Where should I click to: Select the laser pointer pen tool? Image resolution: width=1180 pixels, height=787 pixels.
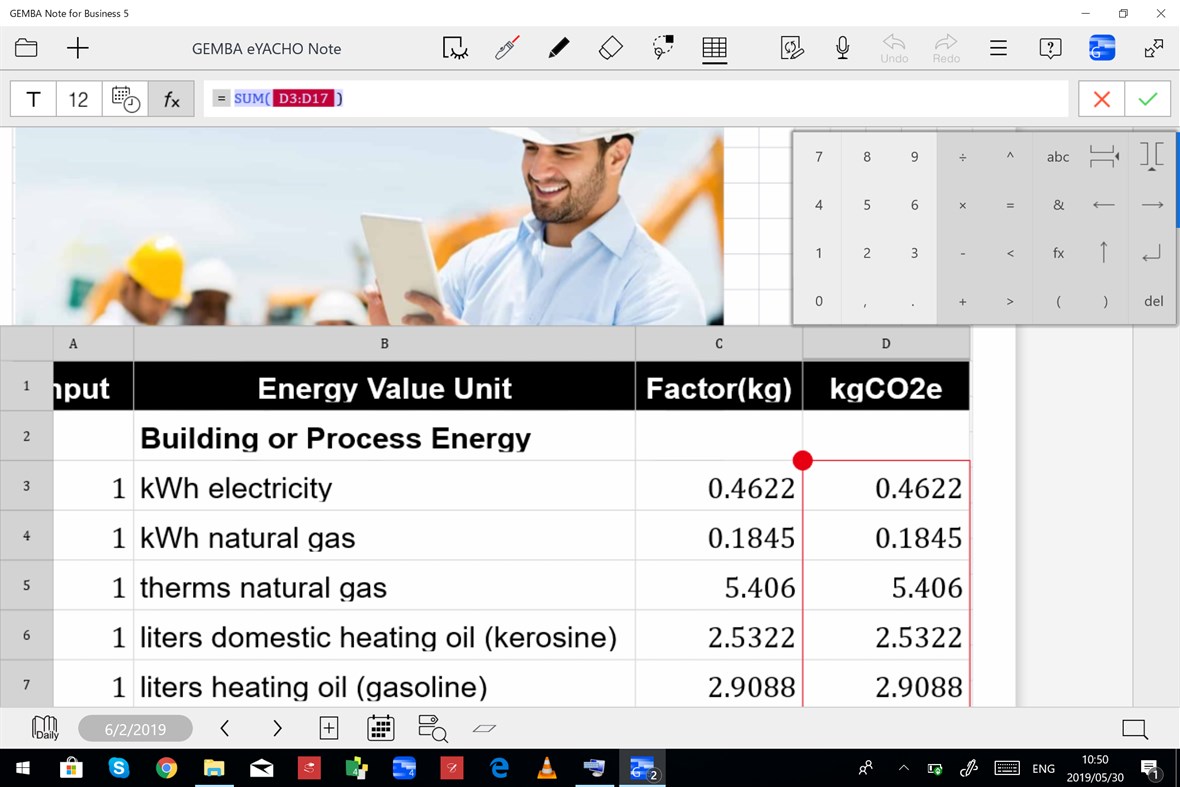[x=507, y=48]
